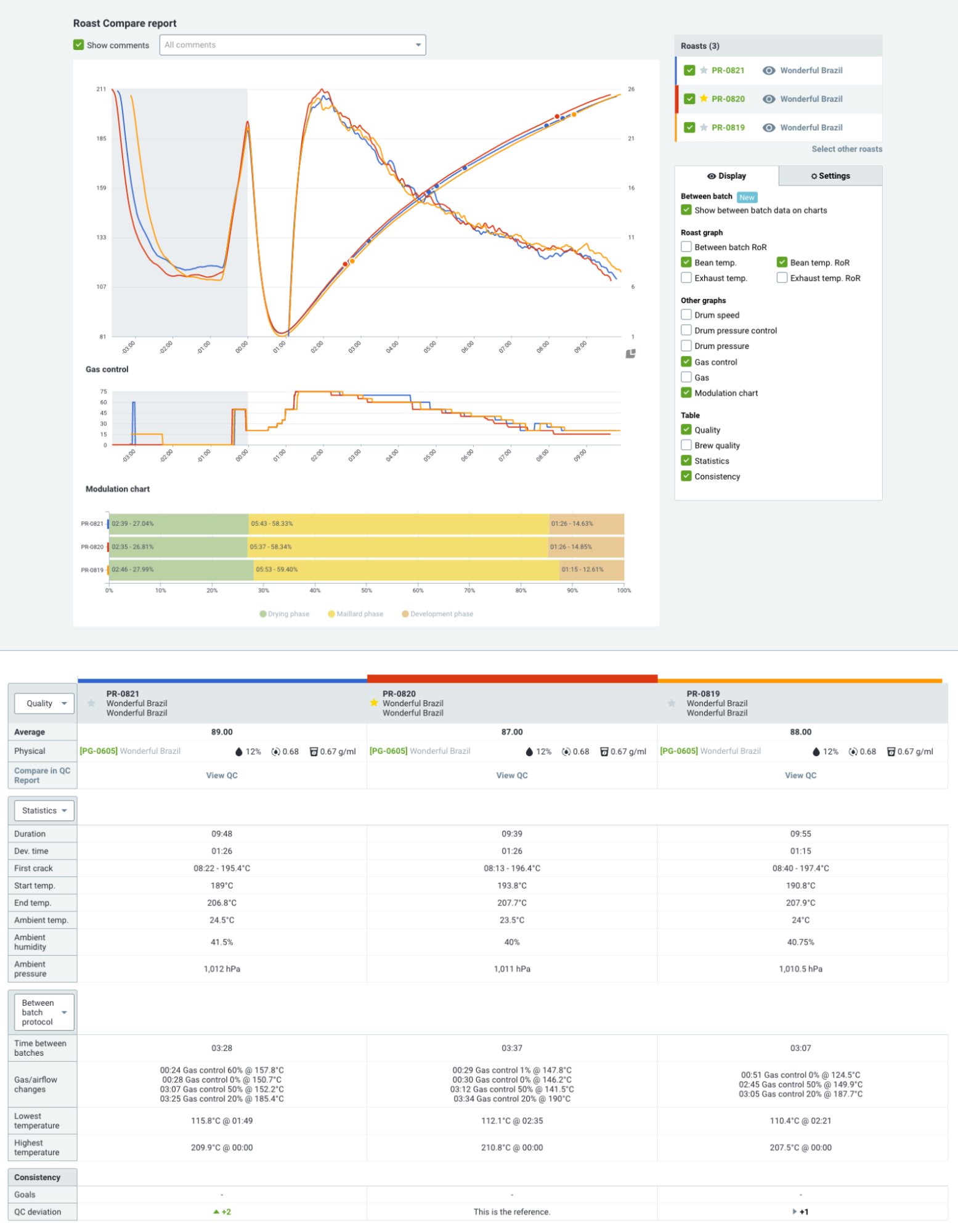
Task: Toggle star for PR-0819 in Roasts list
Action: pos(704,128)
